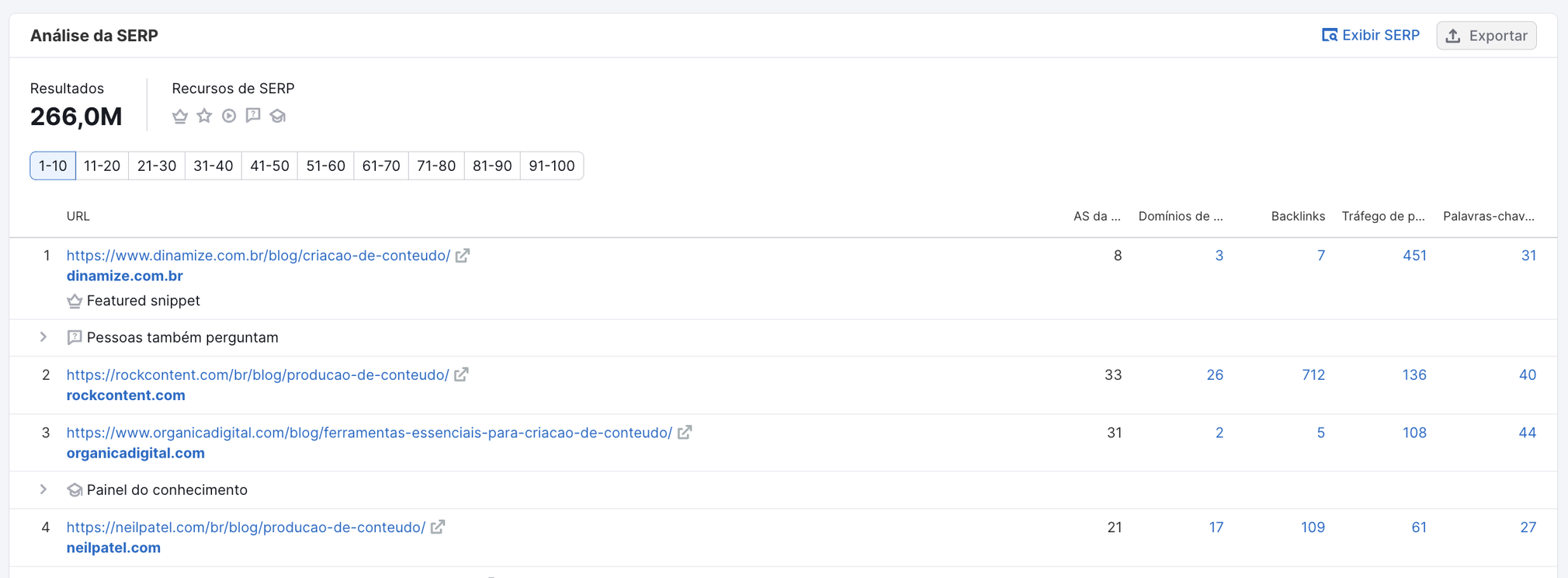Open the rockcontent.com domain link
Screen dimensions: 1568x578
click(126, 395)
